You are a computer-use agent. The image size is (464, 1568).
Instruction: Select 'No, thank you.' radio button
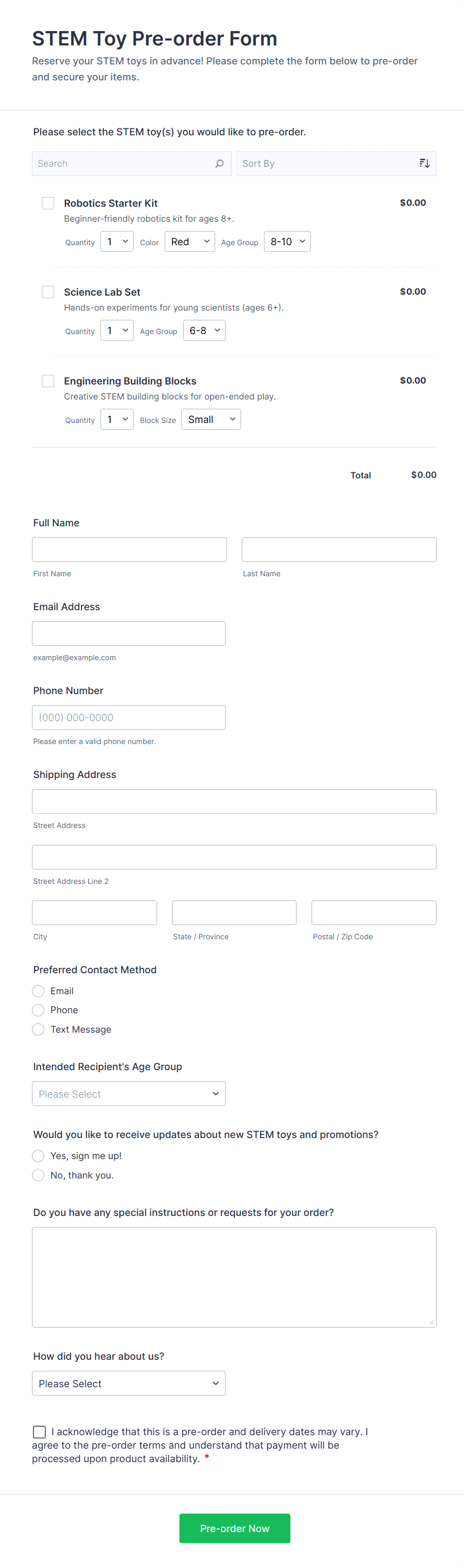pyautogui.click(x=38, y=1176)
